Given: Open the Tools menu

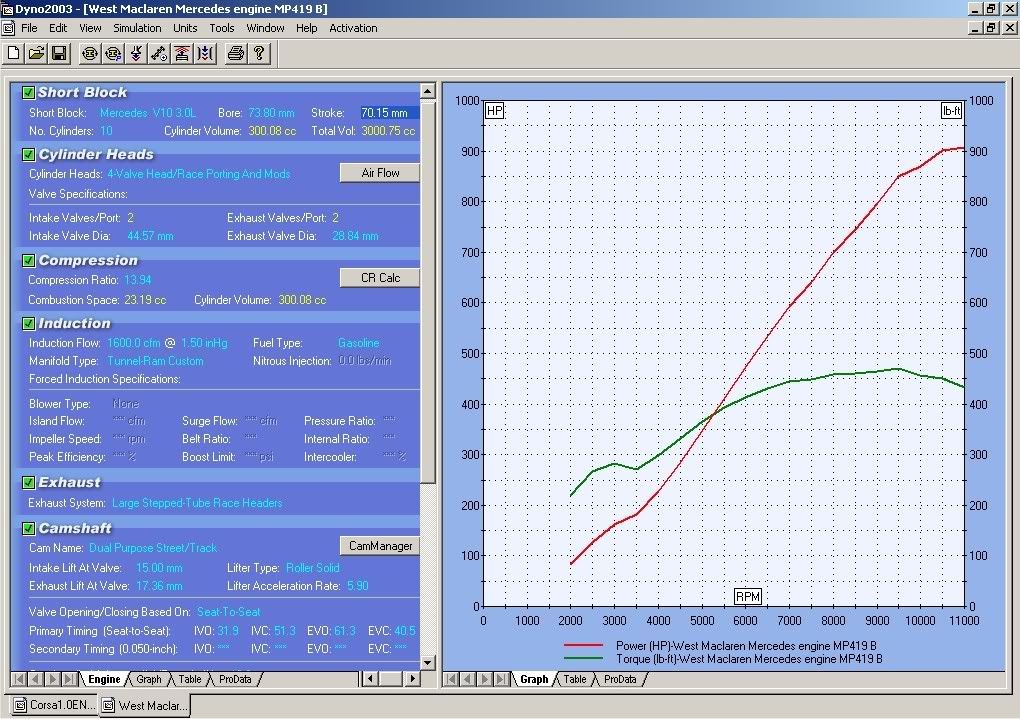Looking at the screenshot, I should [x=222, y=28].
